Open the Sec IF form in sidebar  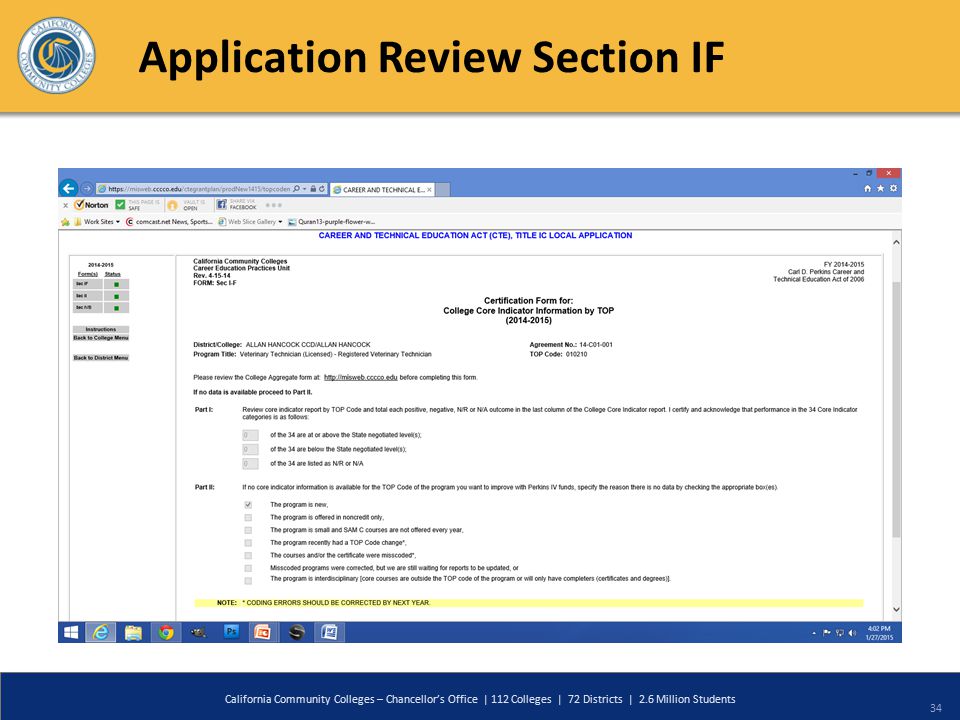88,284
